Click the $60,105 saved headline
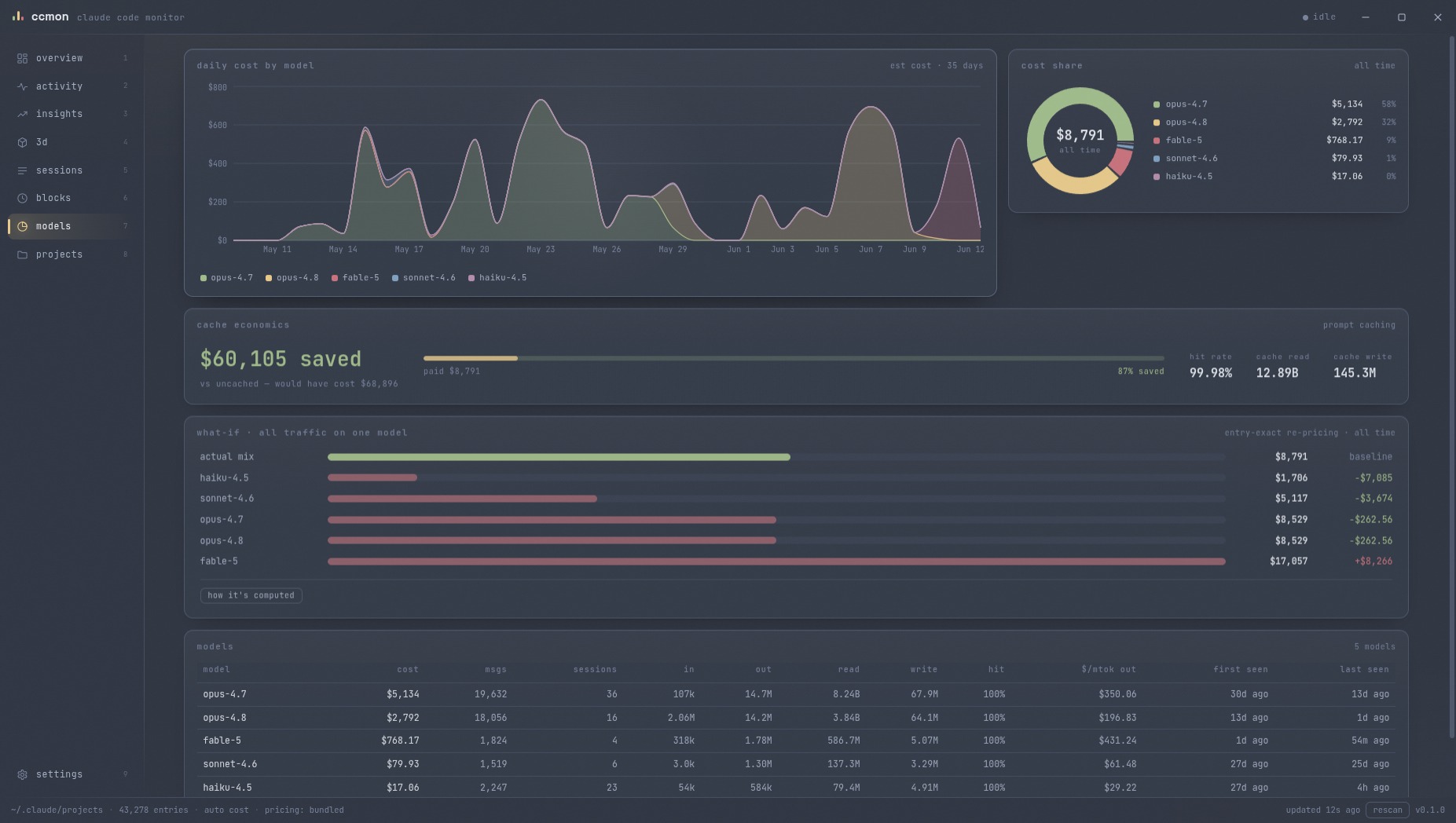Viewport: 1456px width, 823px height. pos(281,360)
